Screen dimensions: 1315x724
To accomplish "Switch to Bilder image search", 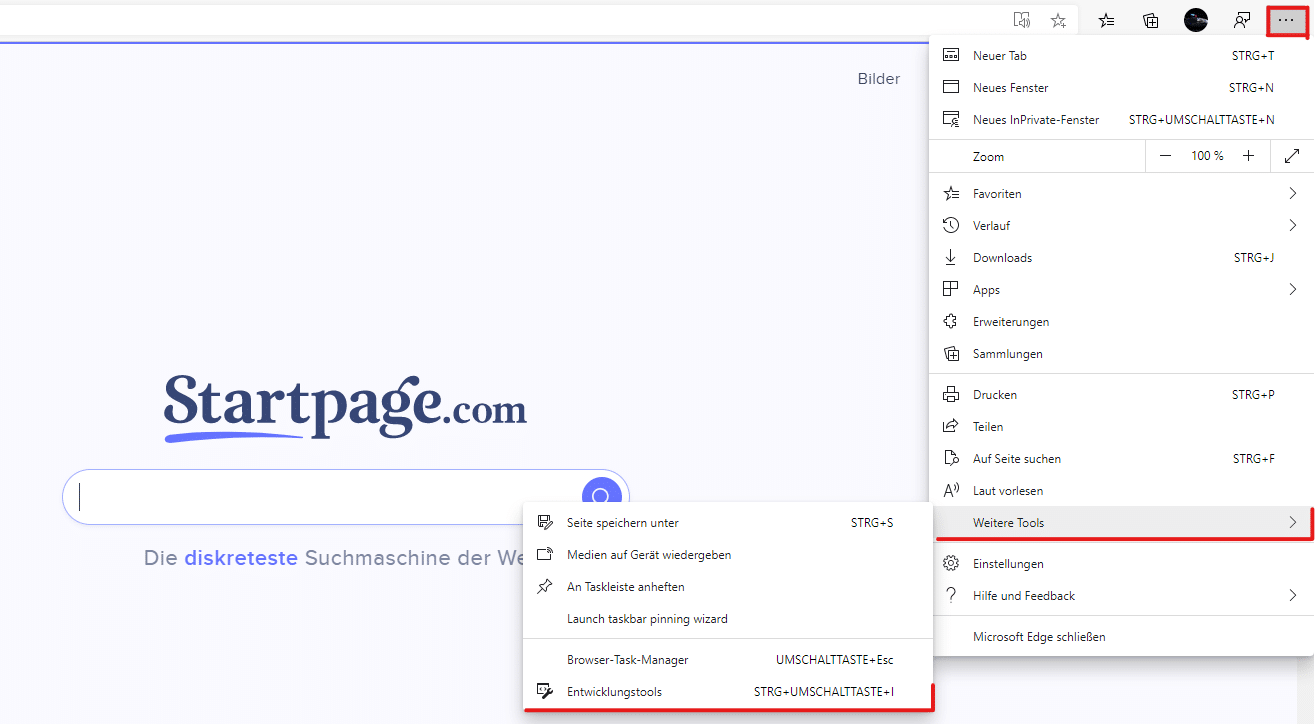I will click(x=878, y=78).
